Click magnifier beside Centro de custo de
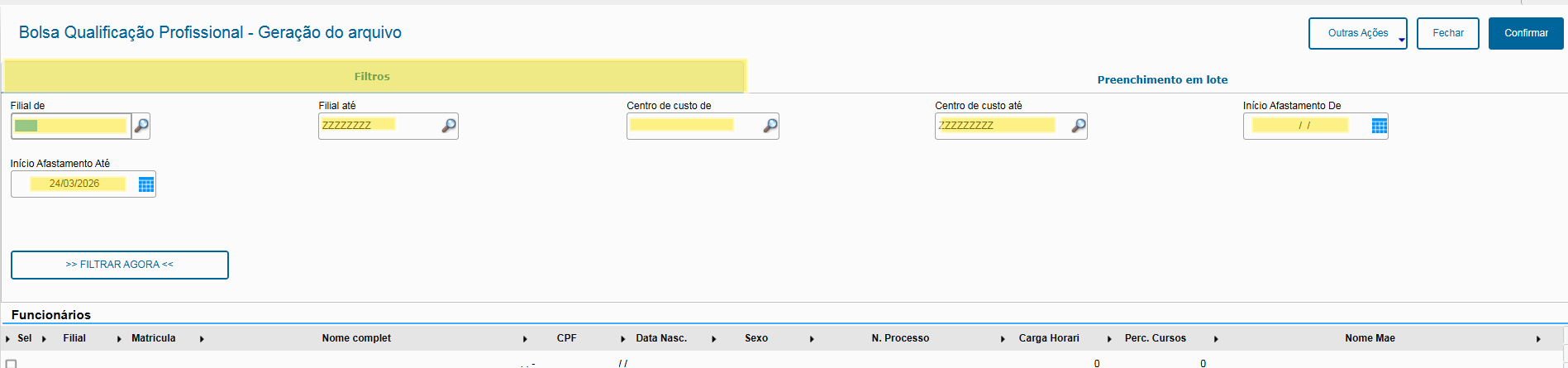This screenshot has height=368, width=1568. (770, 126)
